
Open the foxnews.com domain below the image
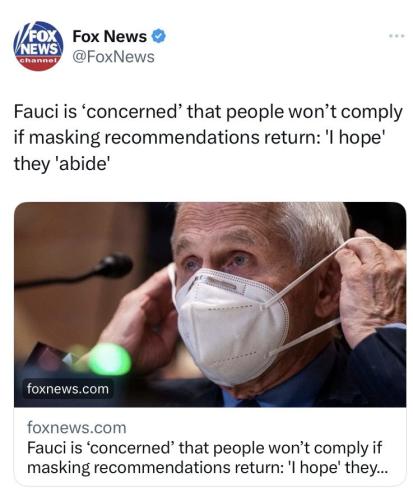coord(77,428)
